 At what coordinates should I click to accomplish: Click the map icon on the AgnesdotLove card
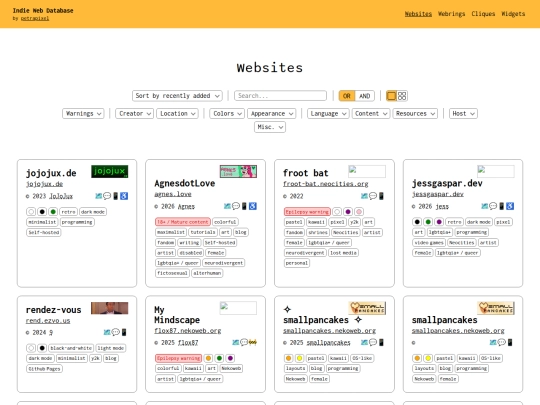click(x=227, y=206)
